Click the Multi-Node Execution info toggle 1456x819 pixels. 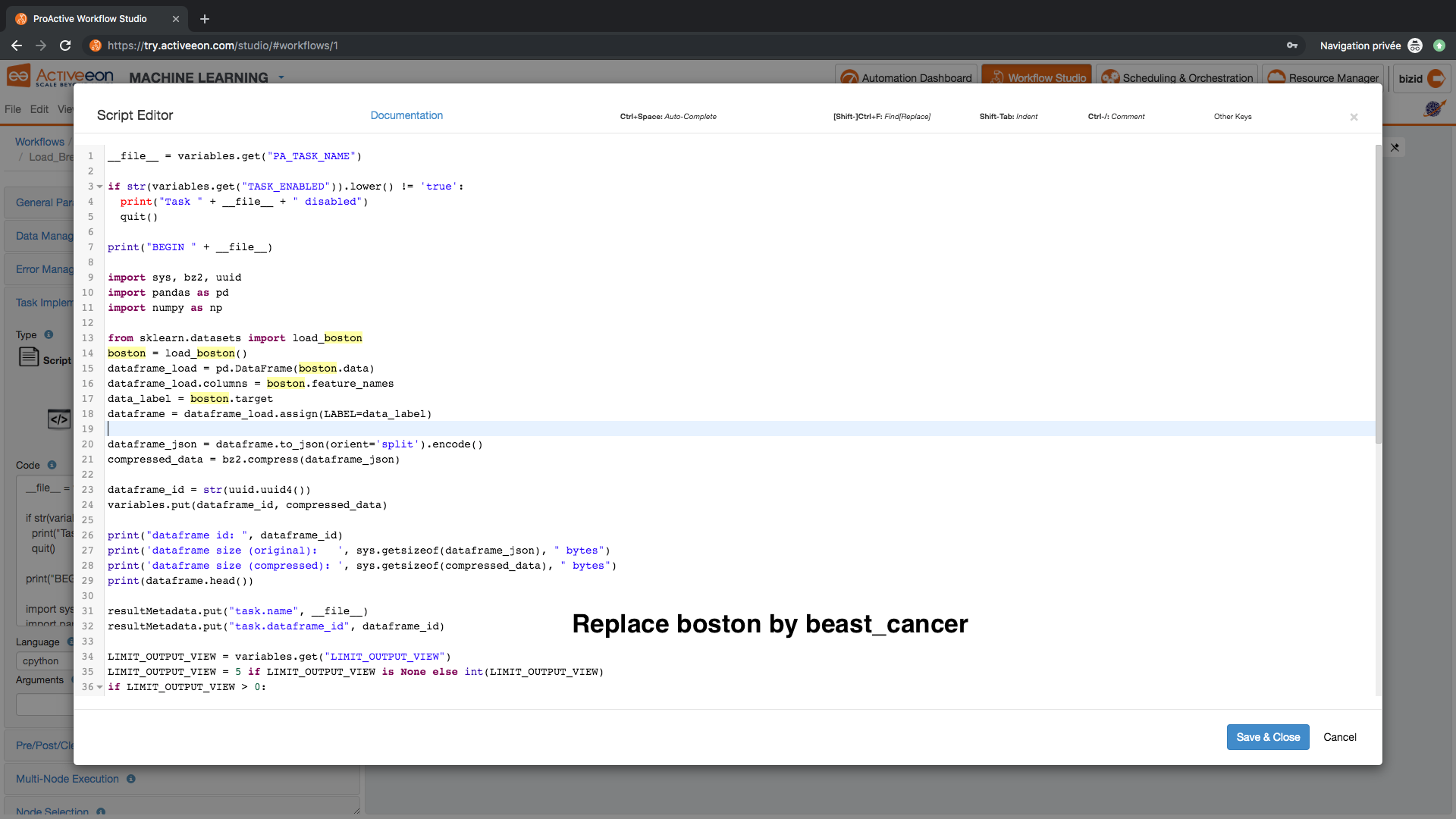[x=132, y=778]
